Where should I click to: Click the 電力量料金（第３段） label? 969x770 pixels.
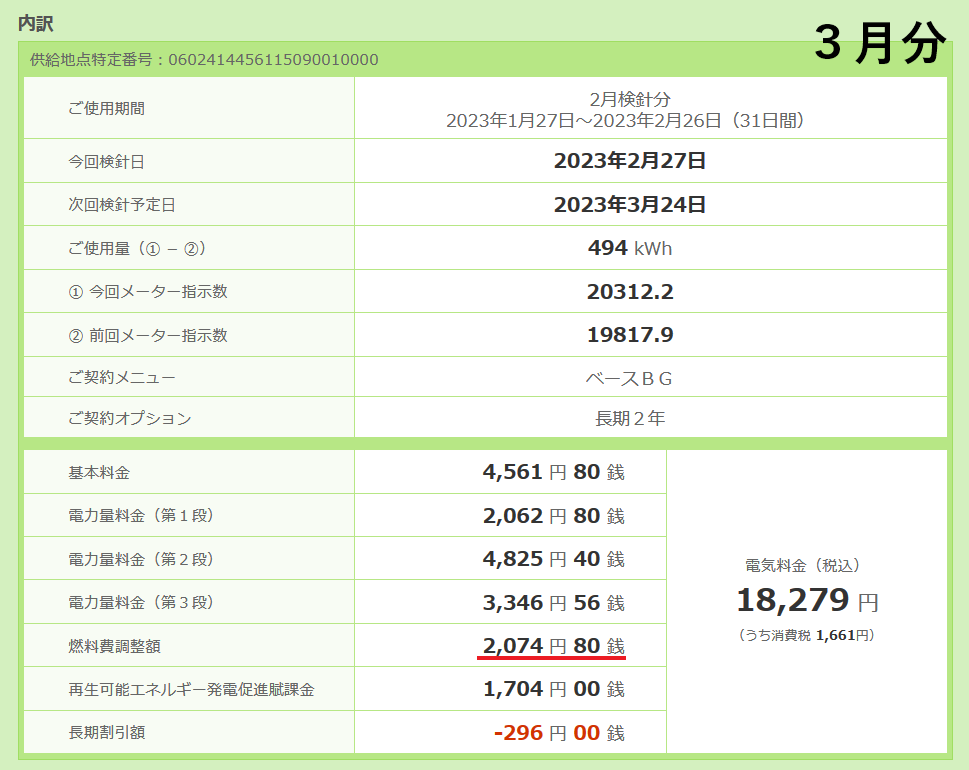click(141, 603)
